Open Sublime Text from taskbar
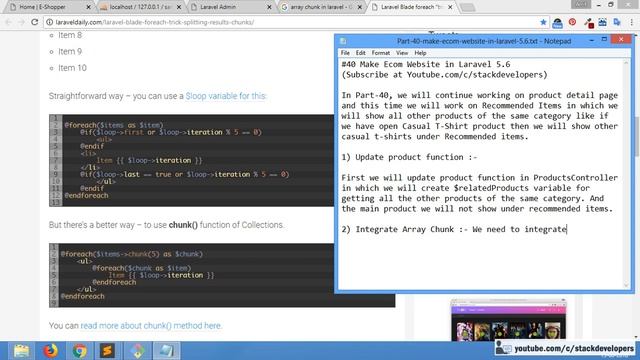 coord(107,351)
